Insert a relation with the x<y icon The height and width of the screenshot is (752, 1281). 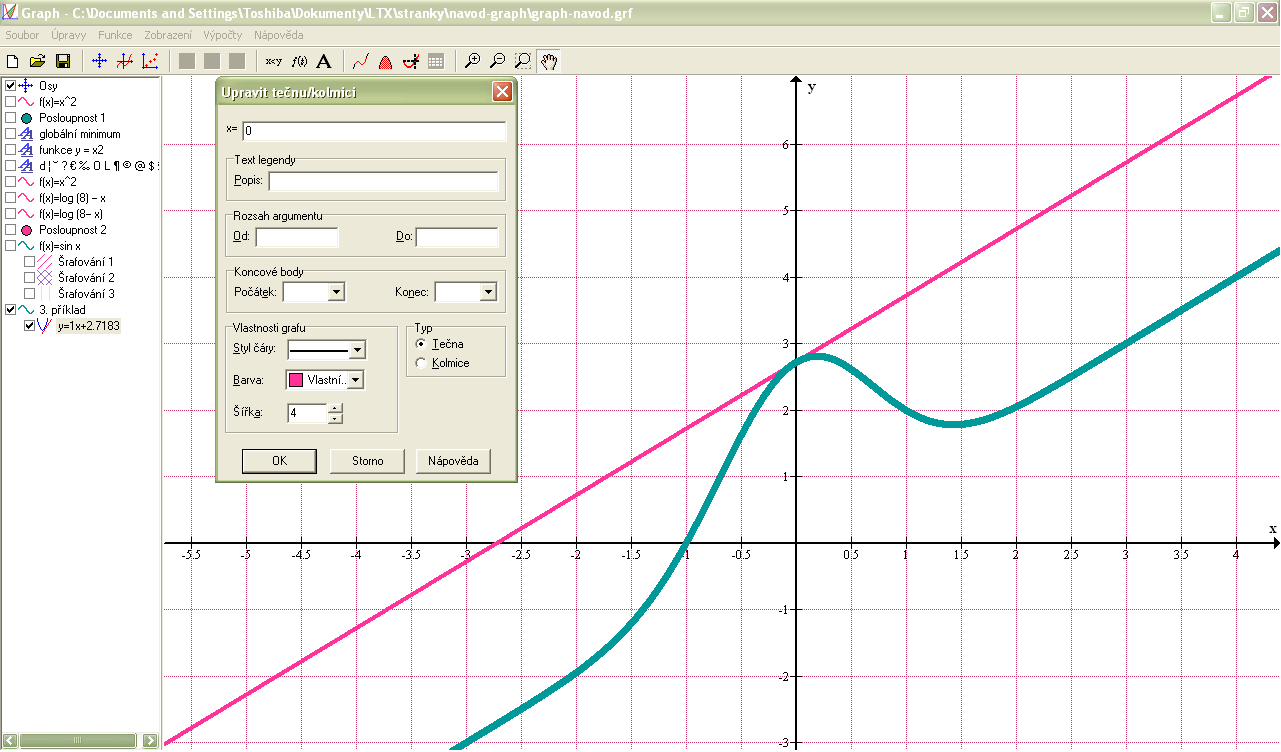(273, 61)
